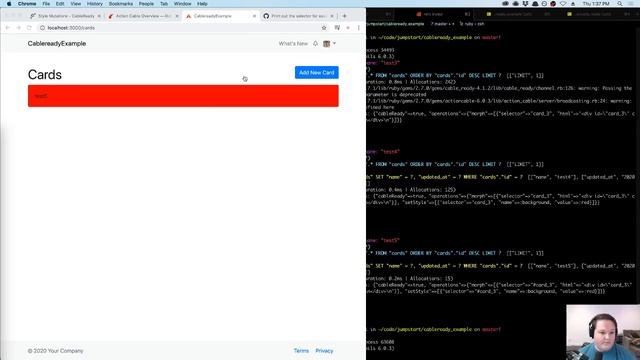
Task: Open the Tab menu in menu bar
Action: [x=164, y=4]
